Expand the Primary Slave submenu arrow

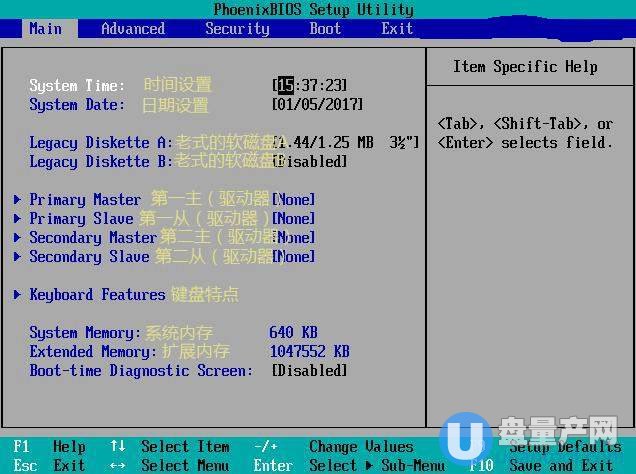tap(18, 218)
